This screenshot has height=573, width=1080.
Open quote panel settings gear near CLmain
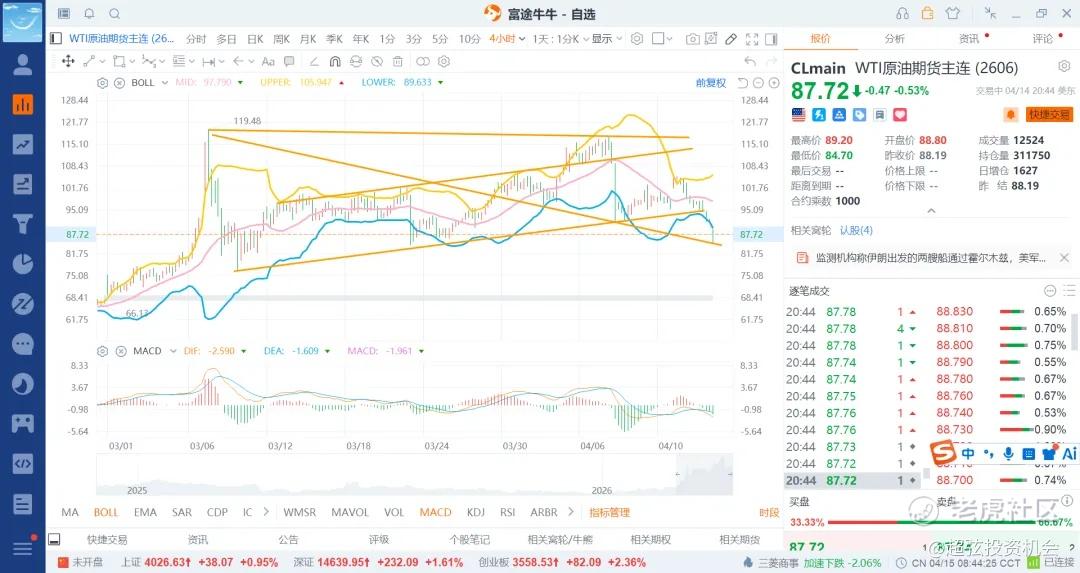[1064, 67]
